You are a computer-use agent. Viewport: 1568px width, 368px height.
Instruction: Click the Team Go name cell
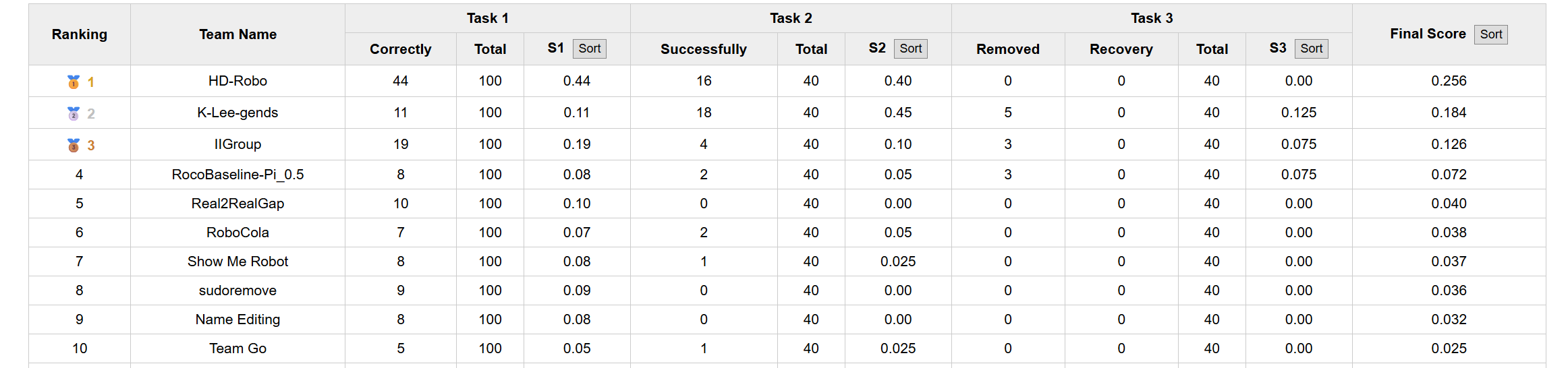tap(237, 348)
